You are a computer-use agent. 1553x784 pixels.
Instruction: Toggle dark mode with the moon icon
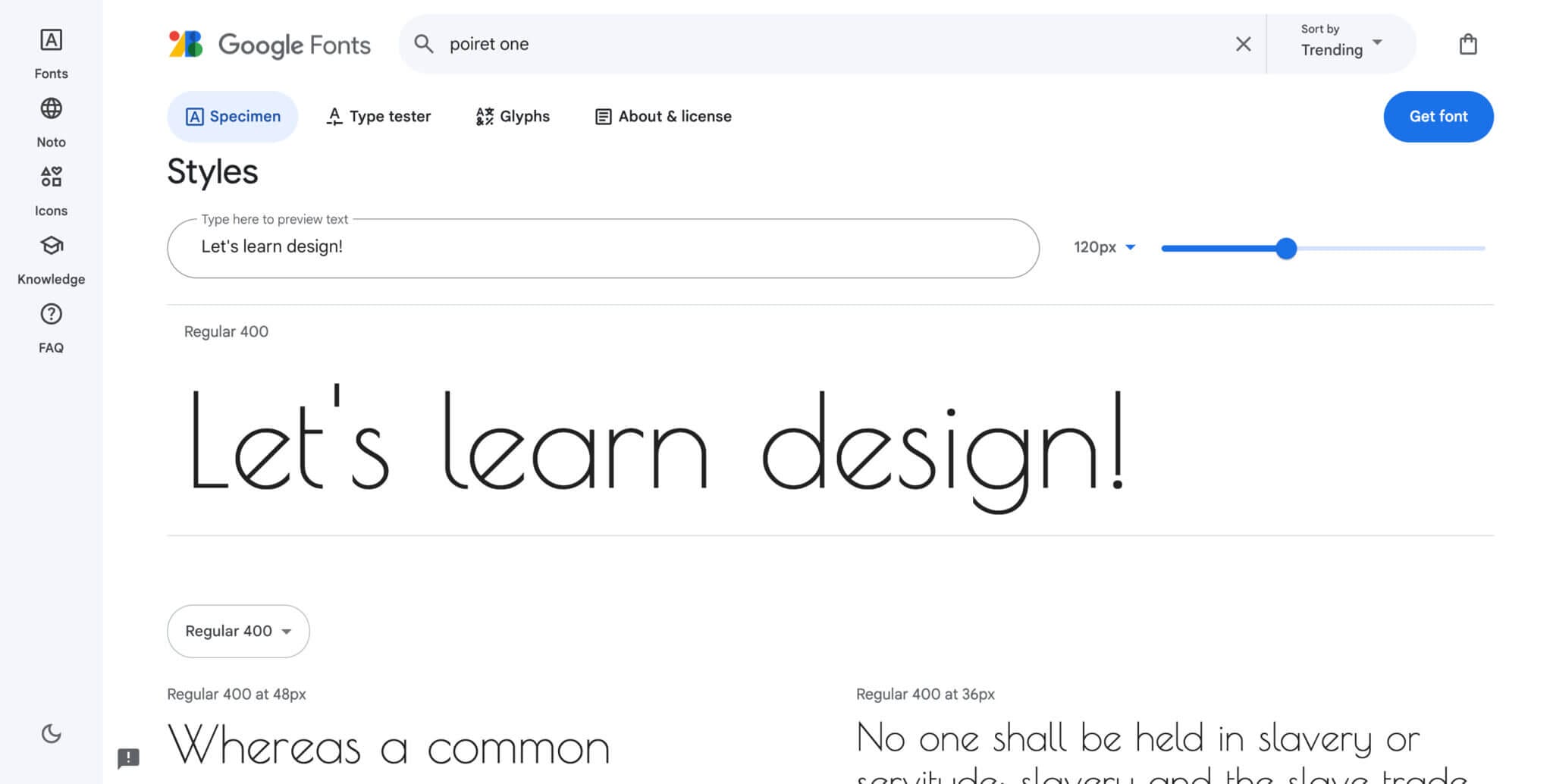tap(51, 733)
